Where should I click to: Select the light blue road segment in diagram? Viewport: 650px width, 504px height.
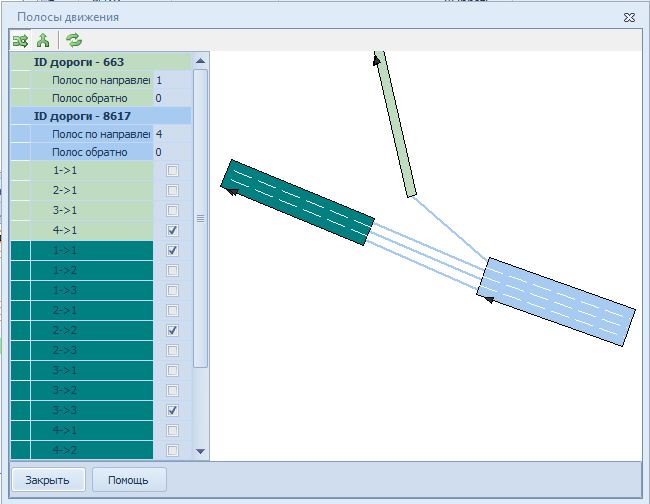tap(556, 301)
